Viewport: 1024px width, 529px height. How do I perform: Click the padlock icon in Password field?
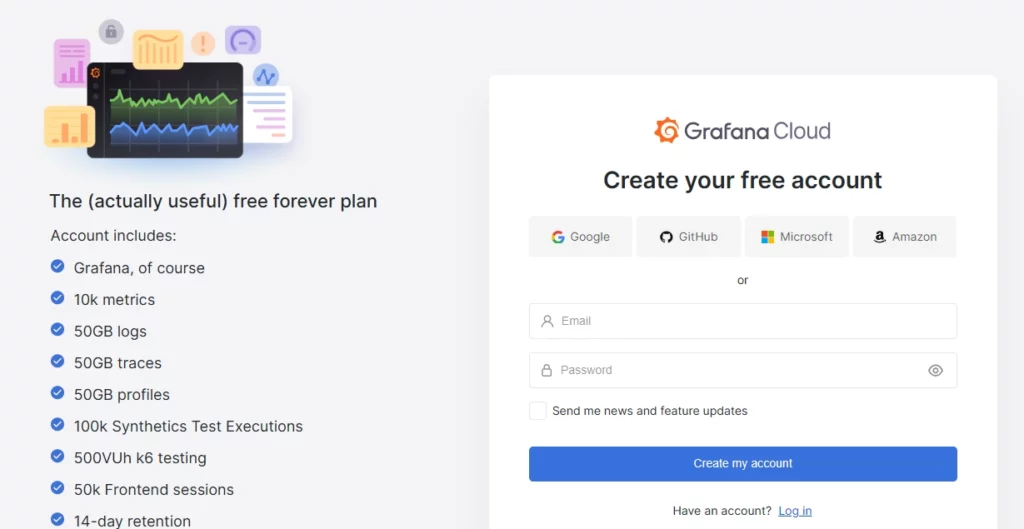click(547, 370)
